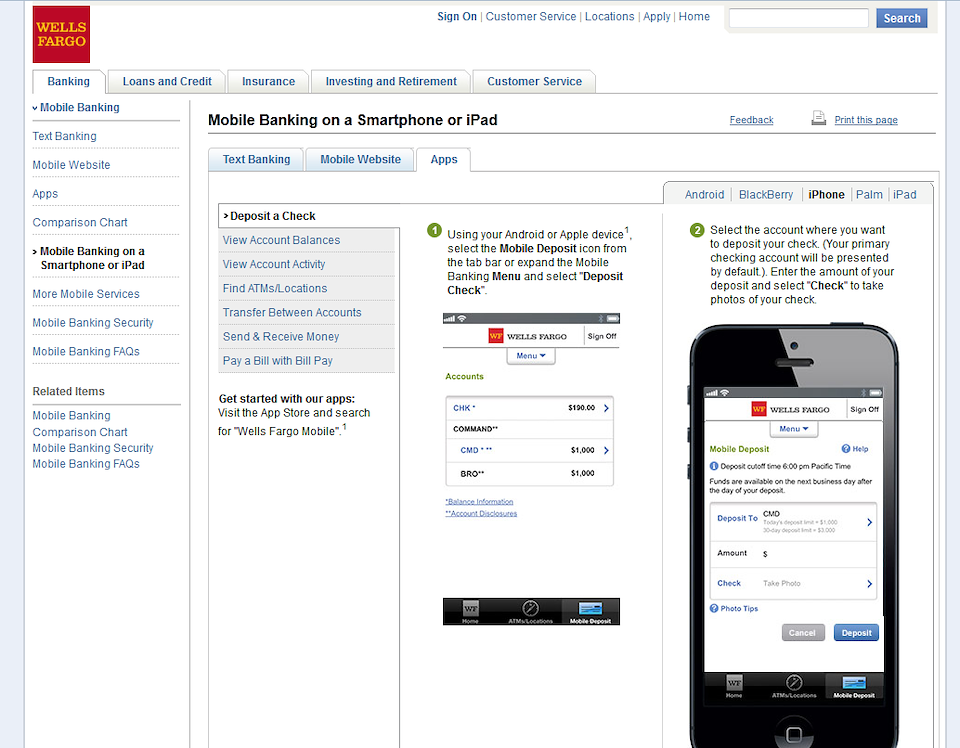Select View Account Activity item
Screen dimensions: 960x748
pyautogui.click(x=307, y=264)
